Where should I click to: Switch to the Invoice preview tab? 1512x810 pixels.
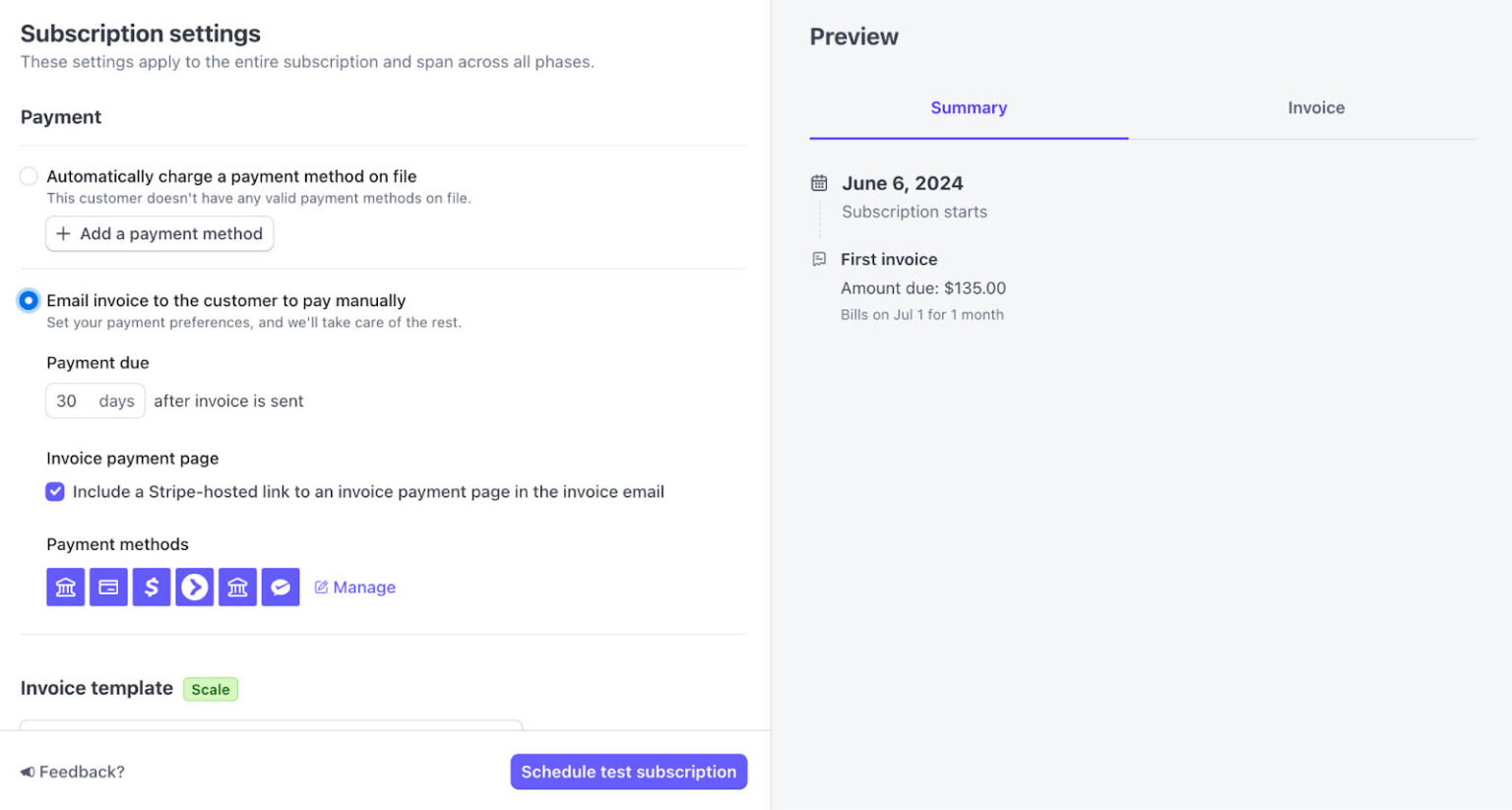1315,107
